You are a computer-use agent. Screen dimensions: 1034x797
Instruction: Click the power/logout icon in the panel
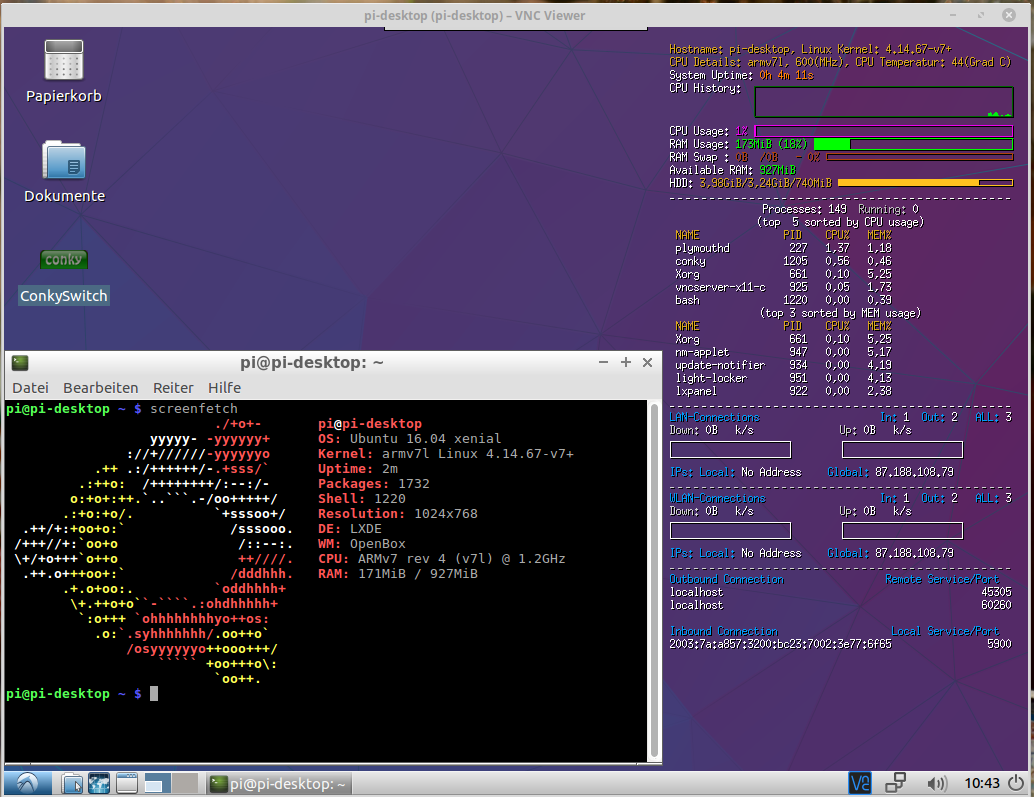(x=1017, y=783)
